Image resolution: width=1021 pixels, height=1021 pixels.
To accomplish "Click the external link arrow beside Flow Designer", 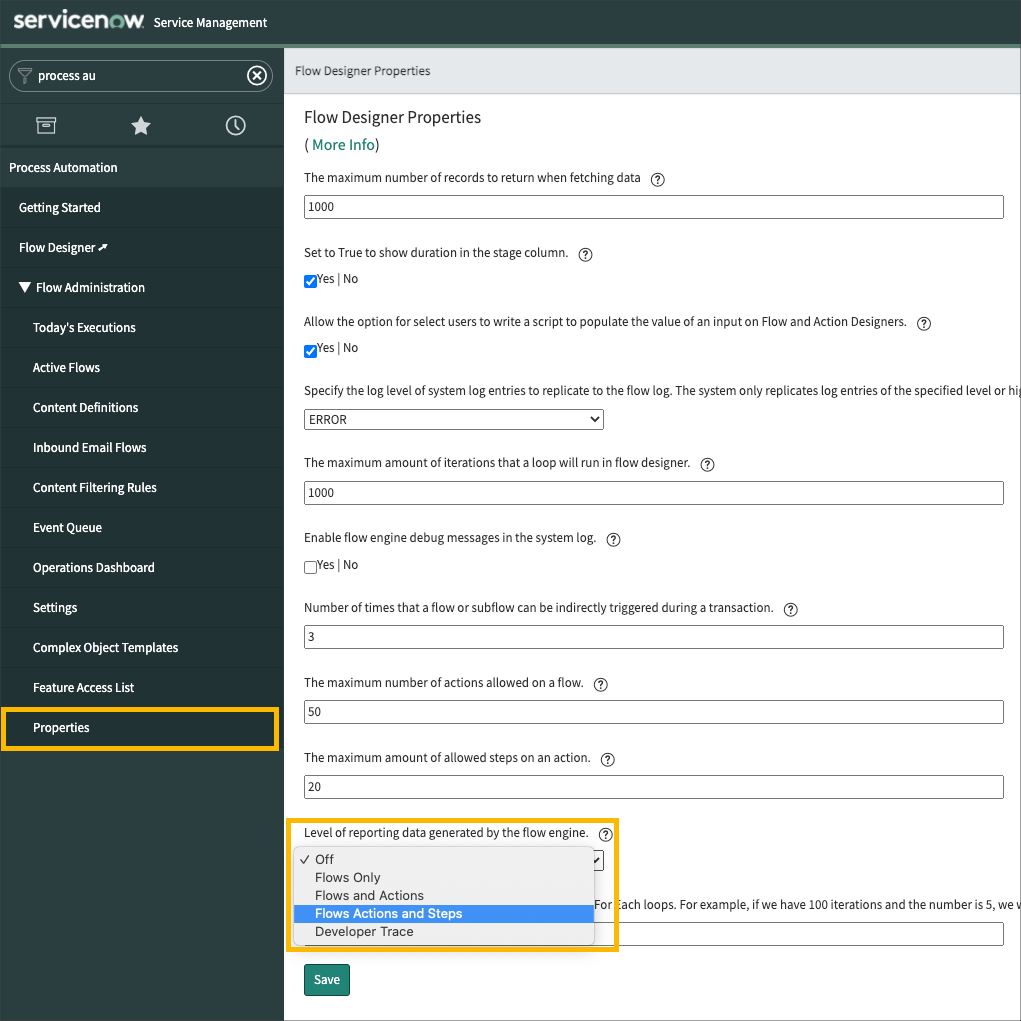I will [106, 247].
